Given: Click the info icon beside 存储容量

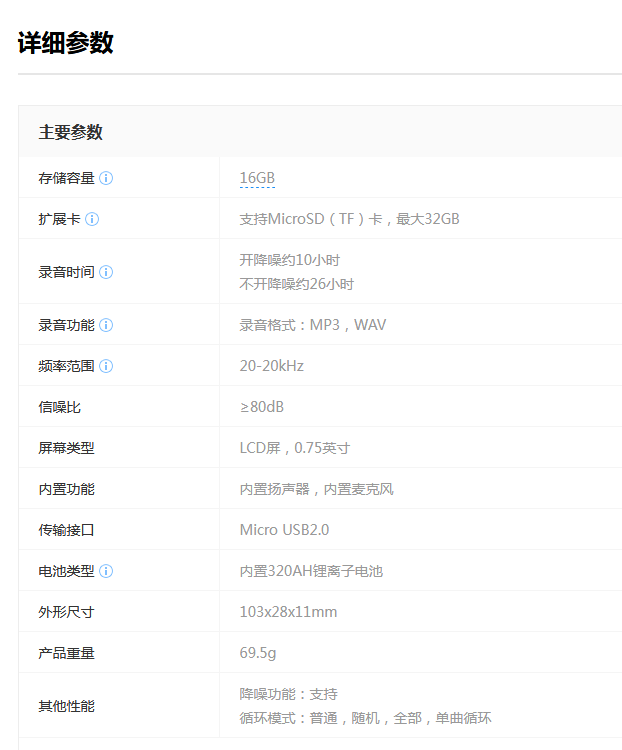Looking at the screenshot, I should tap(106, 178).
